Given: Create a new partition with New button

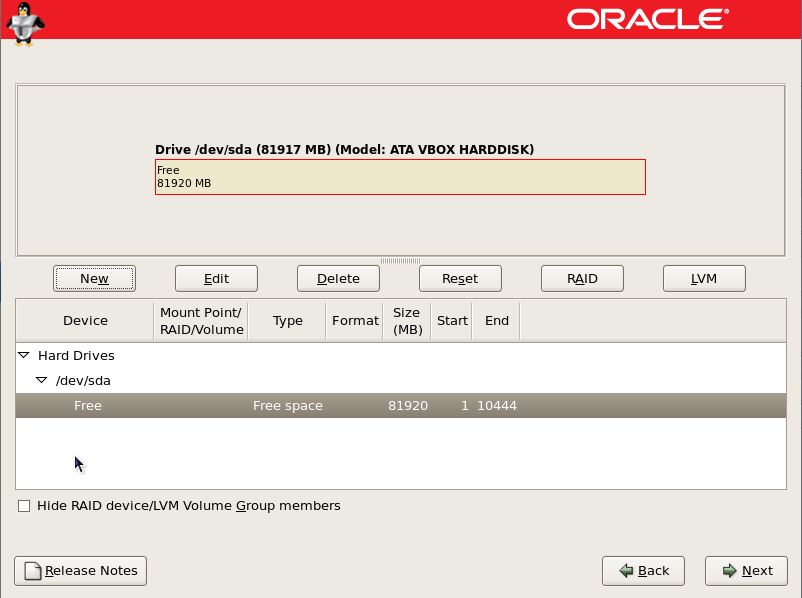Looking at the screenshot, I should [x=94, y=278].
